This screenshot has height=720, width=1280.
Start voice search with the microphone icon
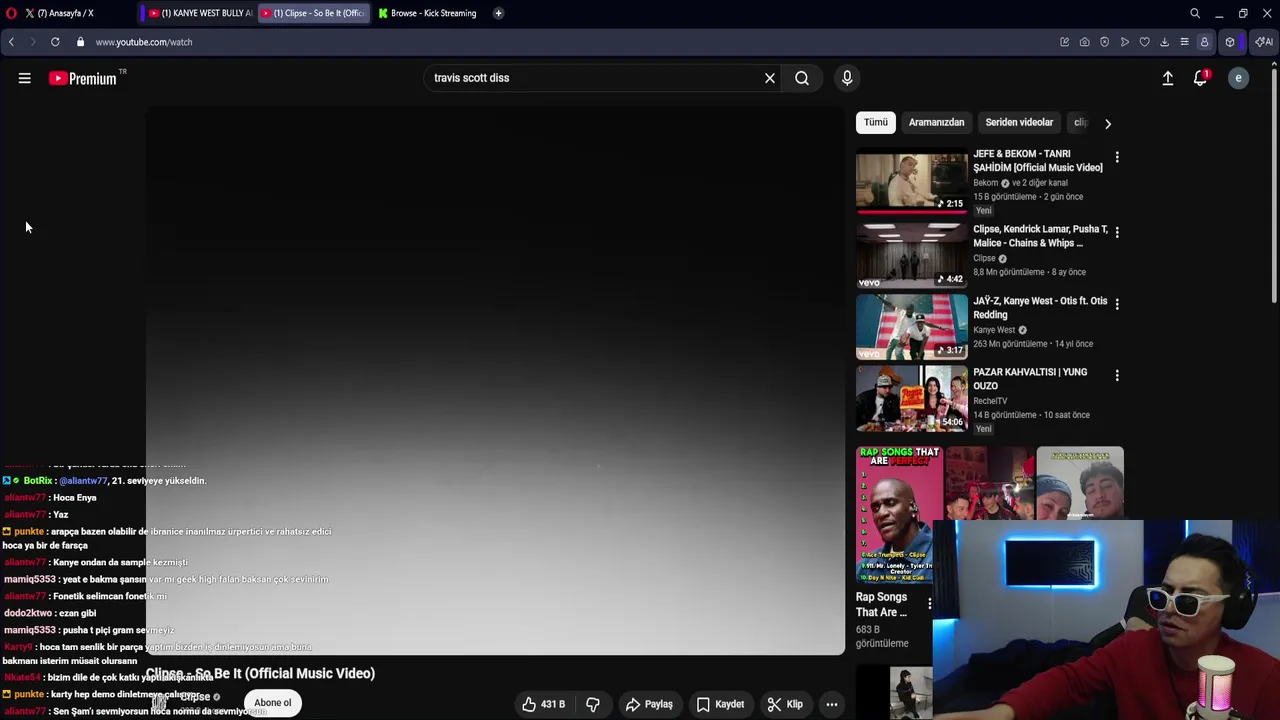click(x=847, y=78)
